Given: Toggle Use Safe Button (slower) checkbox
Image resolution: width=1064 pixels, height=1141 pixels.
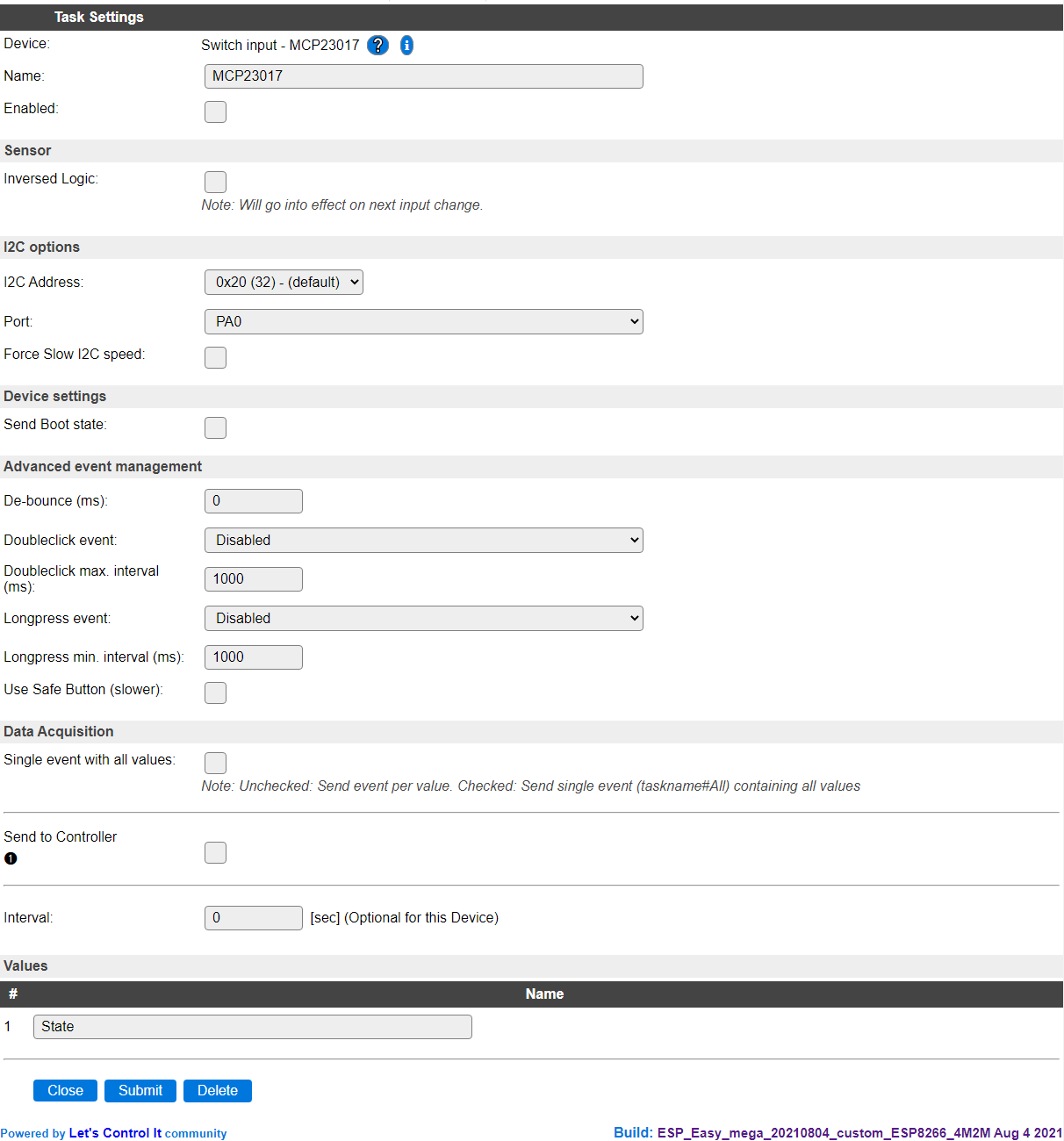Looking at the screenshot, I should (x=215, y=692).
